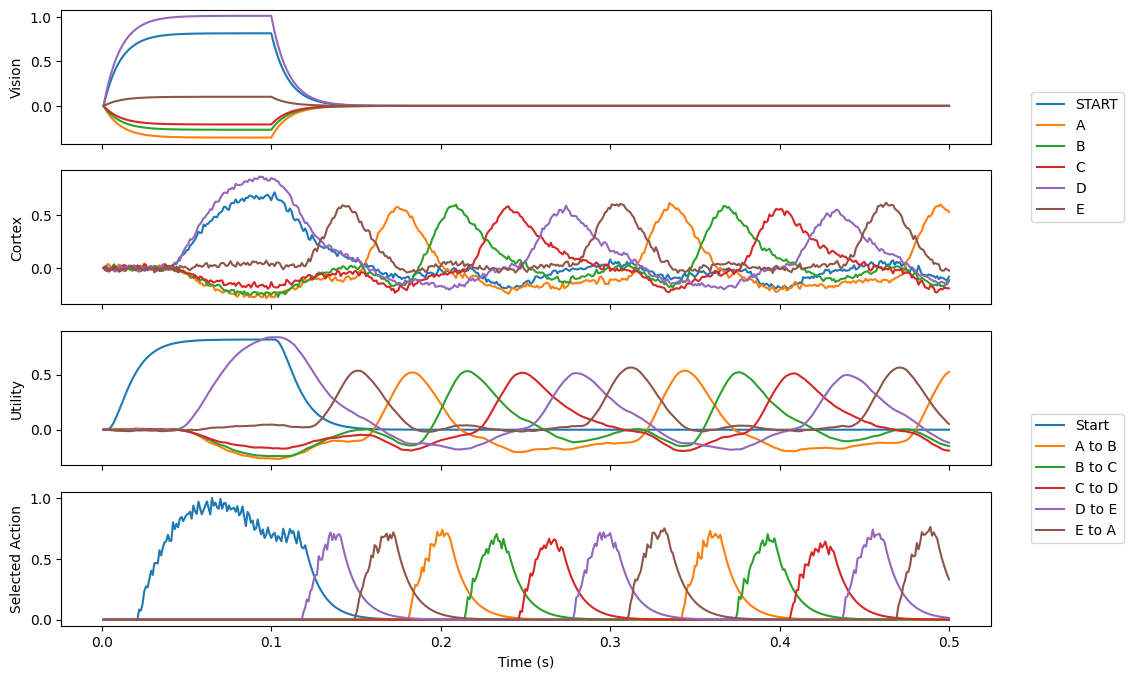Click the 'B to C' legend label
Image resolution: width=1133 pixels, height=679 pixels.
1095,467
